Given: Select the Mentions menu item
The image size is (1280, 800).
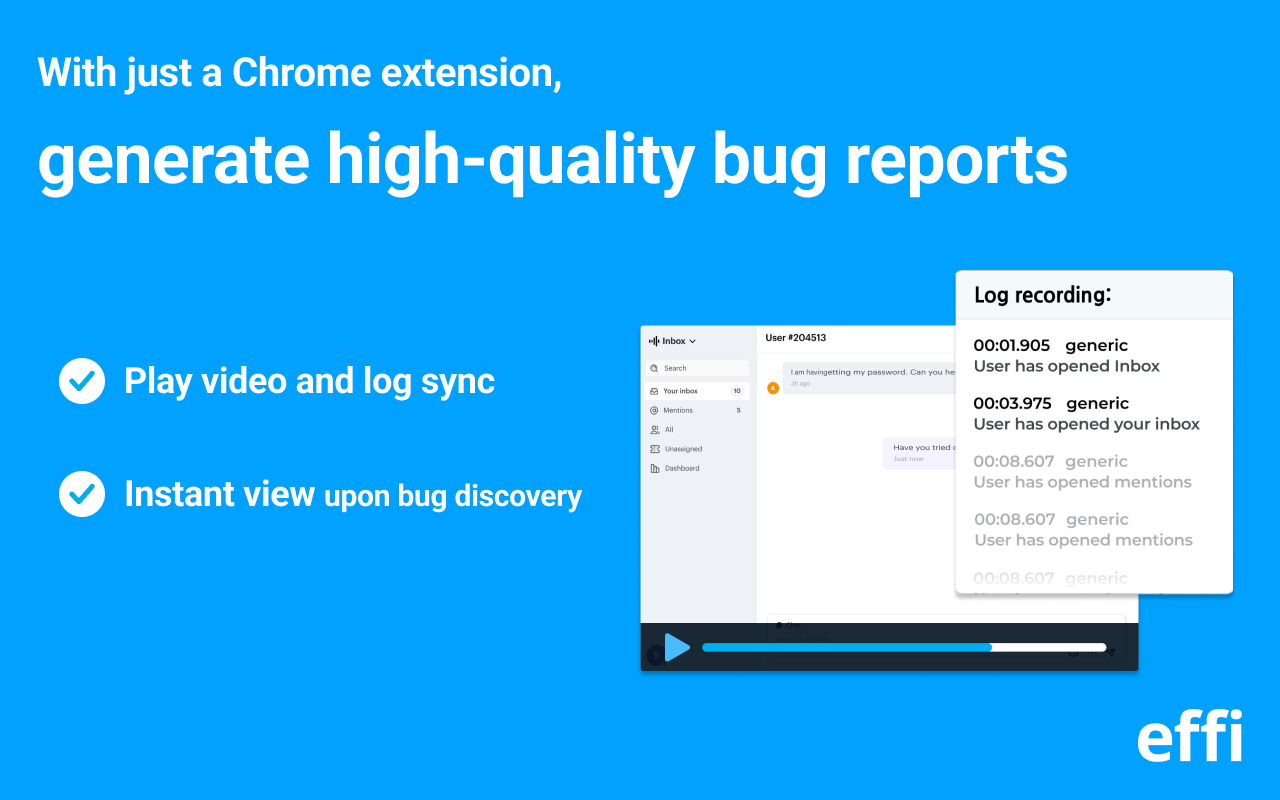Looking at the screenshot, I should 678,410.
